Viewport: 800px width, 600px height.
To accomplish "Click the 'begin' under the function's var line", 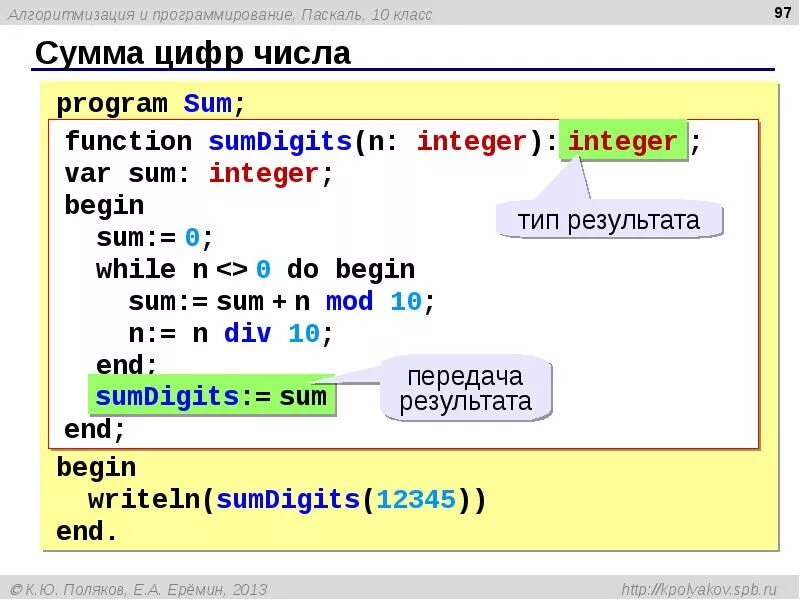I will coord(104,207).
